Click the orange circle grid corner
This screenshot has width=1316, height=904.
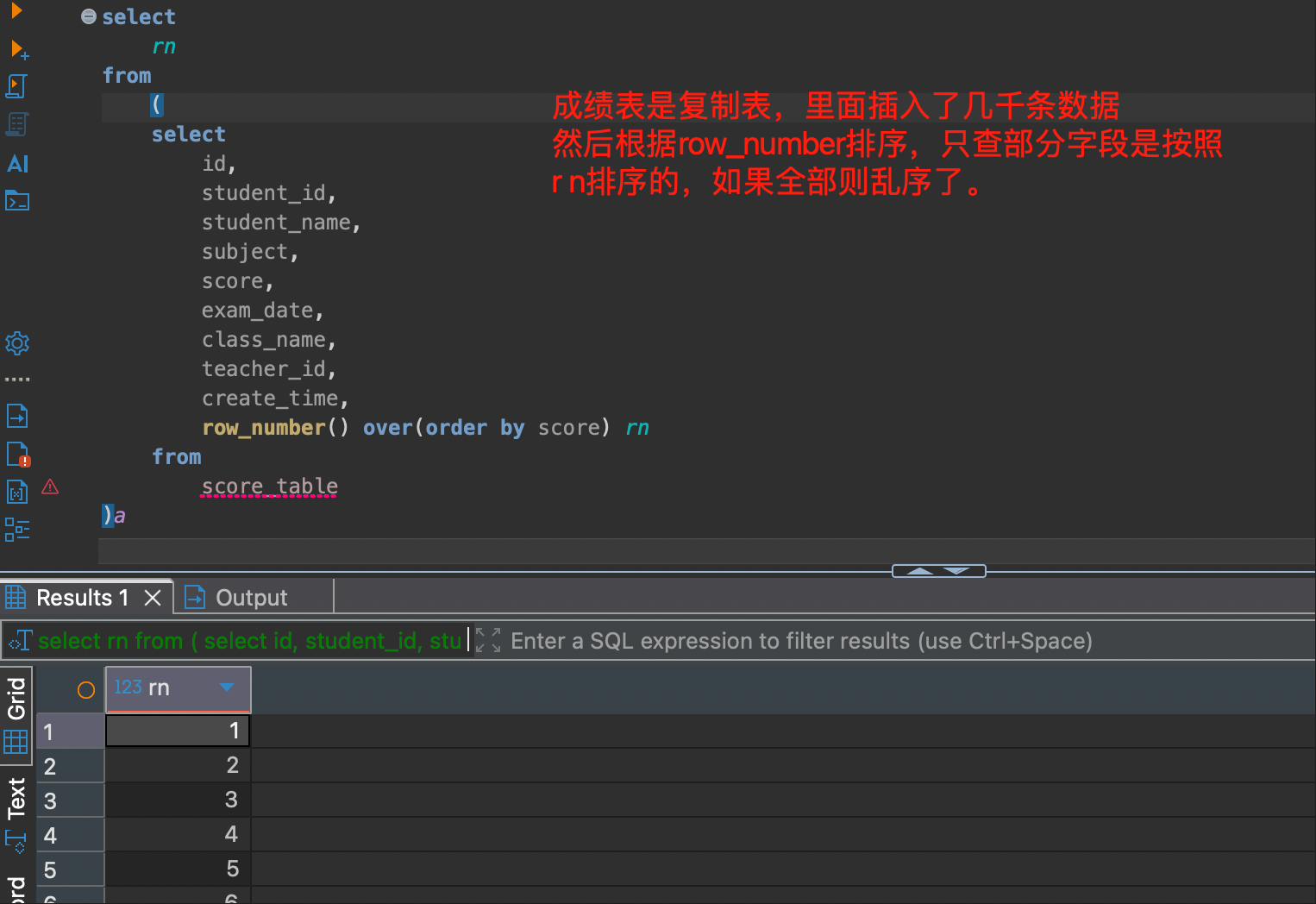pyautogui.click(x=85, y=690)
